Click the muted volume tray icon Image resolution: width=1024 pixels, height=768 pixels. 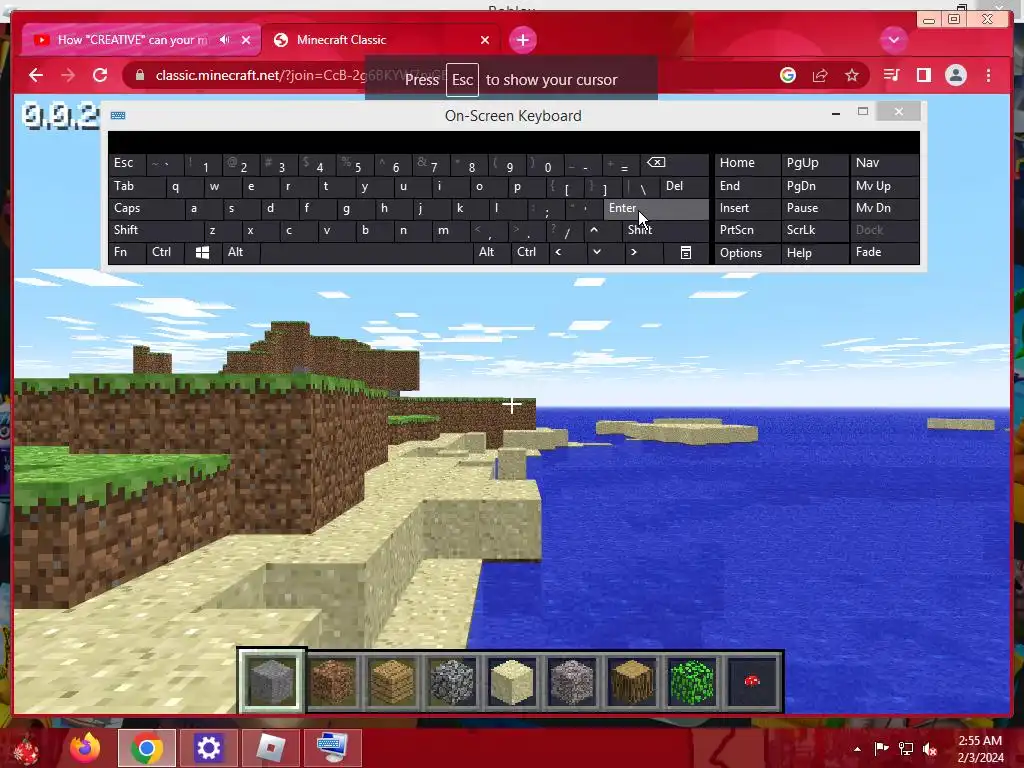[x=930, y=749]
